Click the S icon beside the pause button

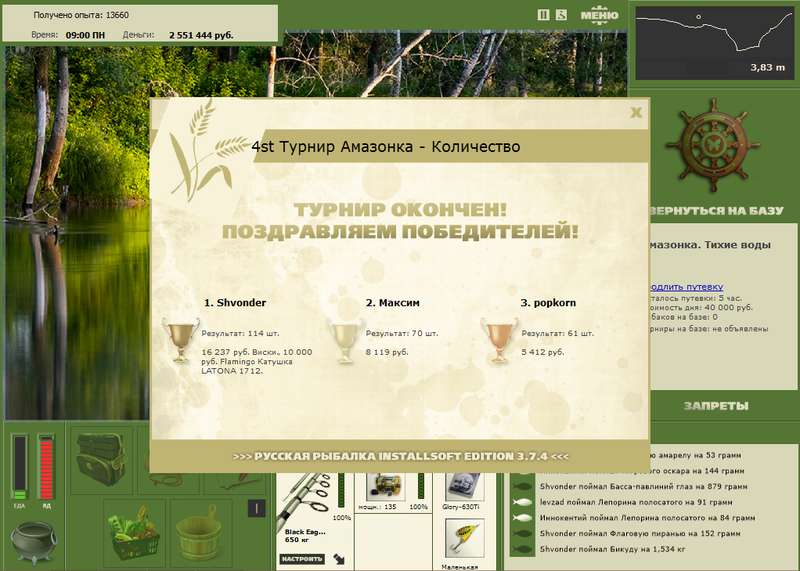561,15
